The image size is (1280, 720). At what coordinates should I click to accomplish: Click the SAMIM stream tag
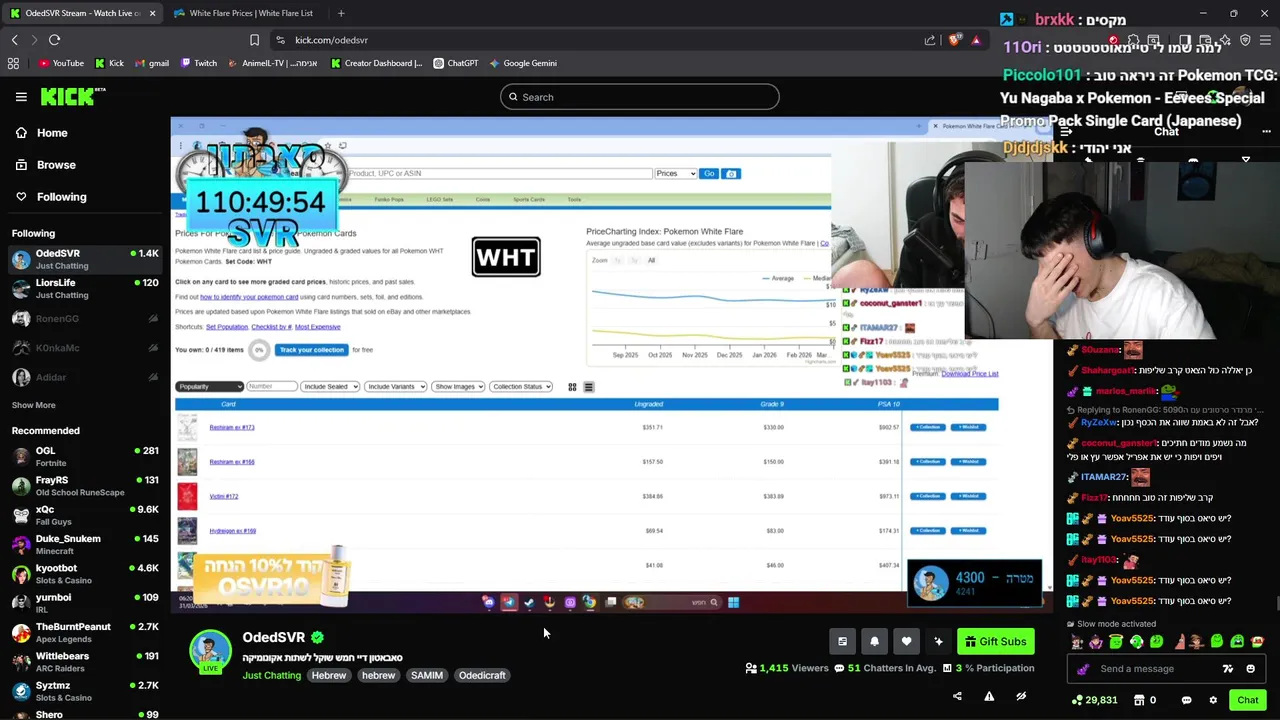point(427,675)
